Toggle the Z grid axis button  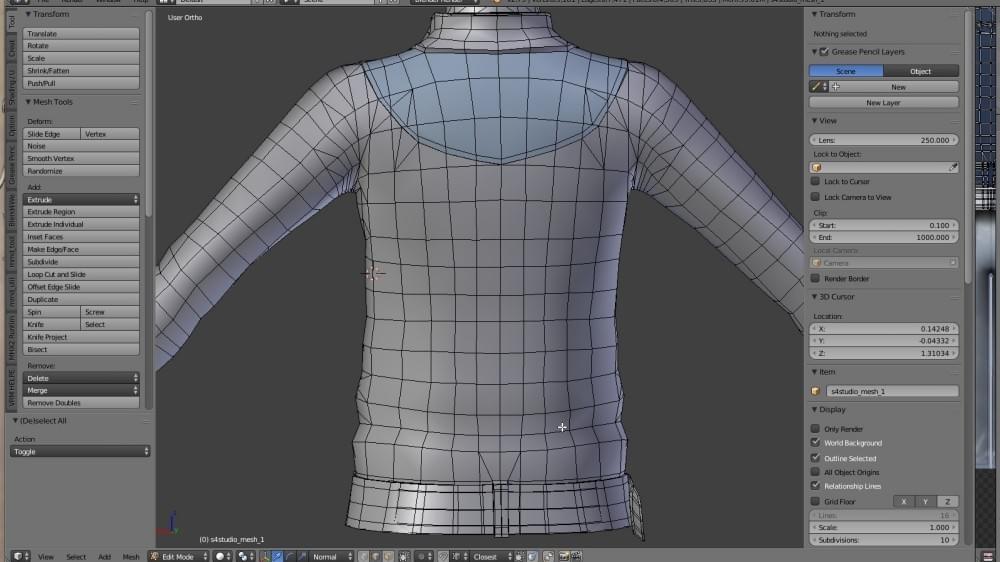[x=947, y=501]
